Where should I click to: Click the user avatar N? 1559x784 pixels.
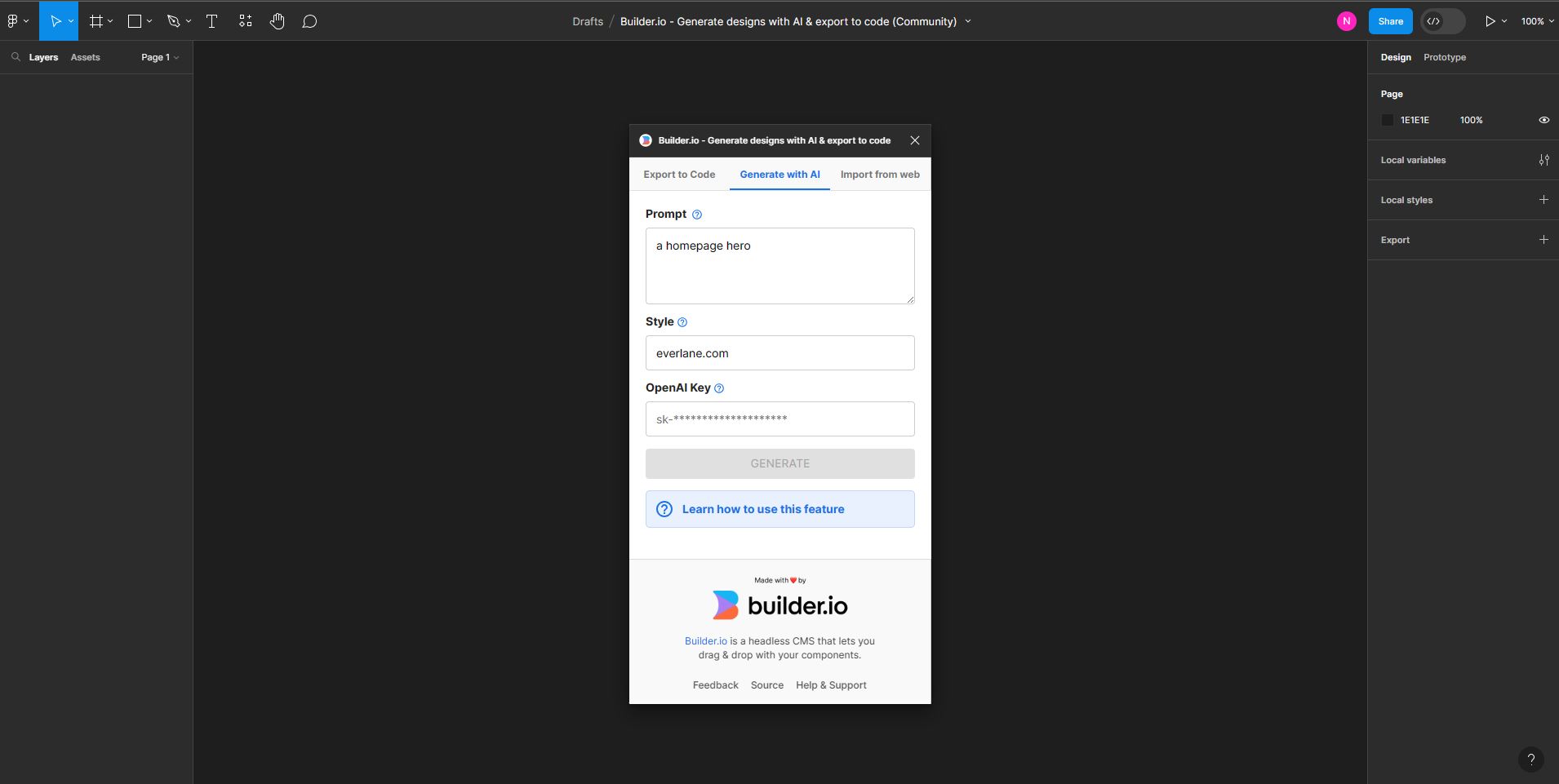1347,21
